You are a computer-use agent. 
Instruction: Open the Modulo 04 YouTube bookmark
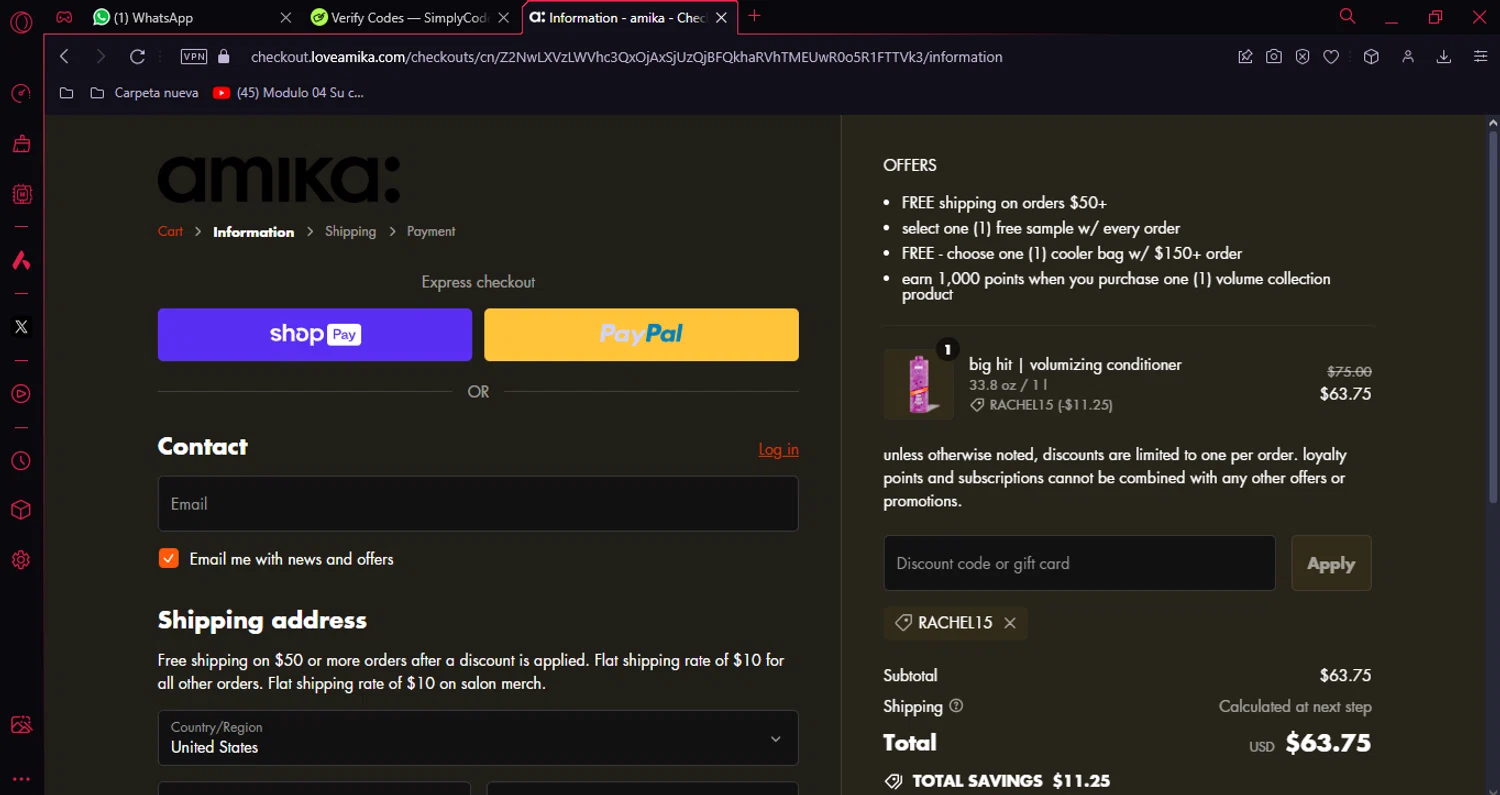point(289,93)
